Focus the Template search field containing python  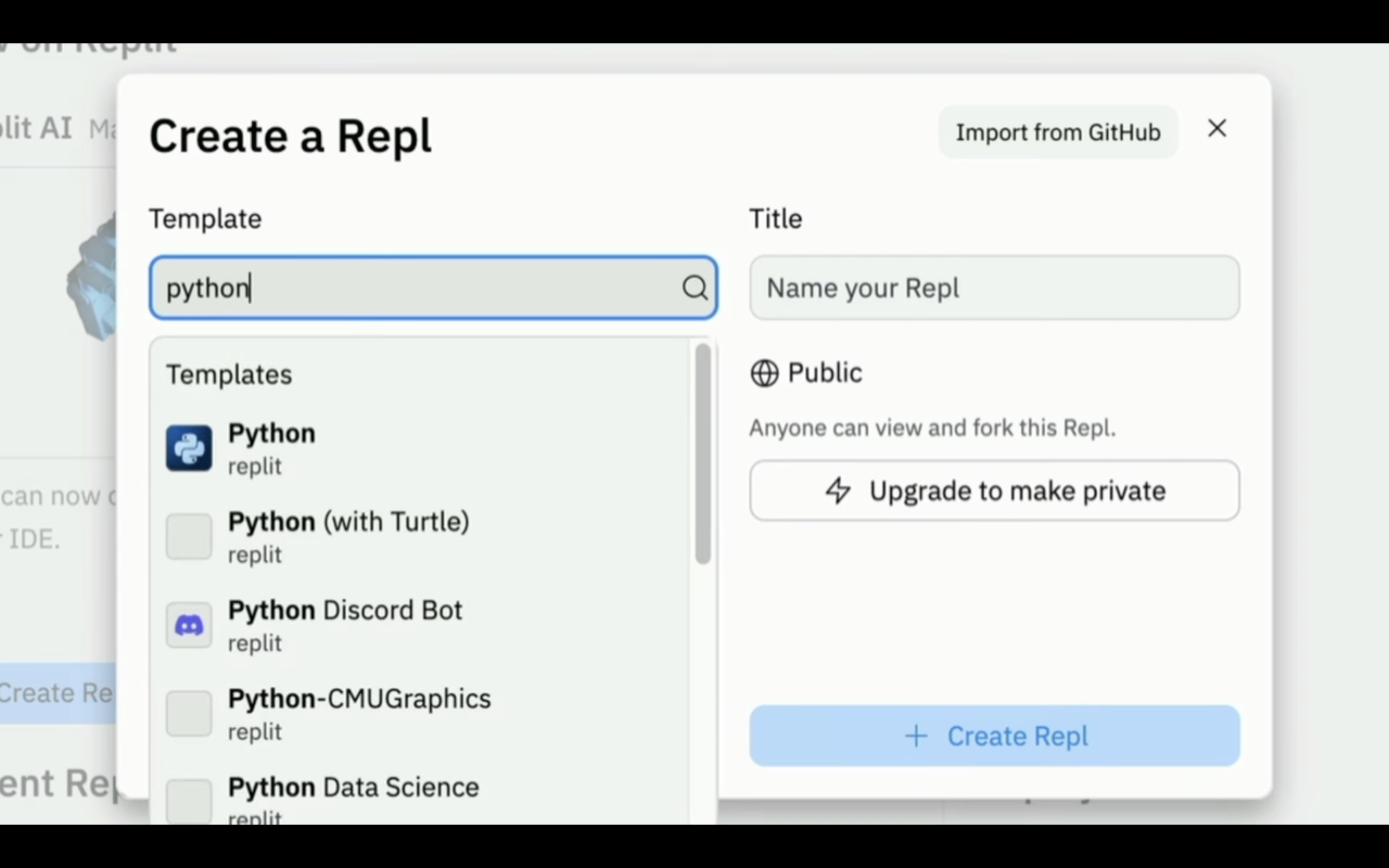click(434, 287)
